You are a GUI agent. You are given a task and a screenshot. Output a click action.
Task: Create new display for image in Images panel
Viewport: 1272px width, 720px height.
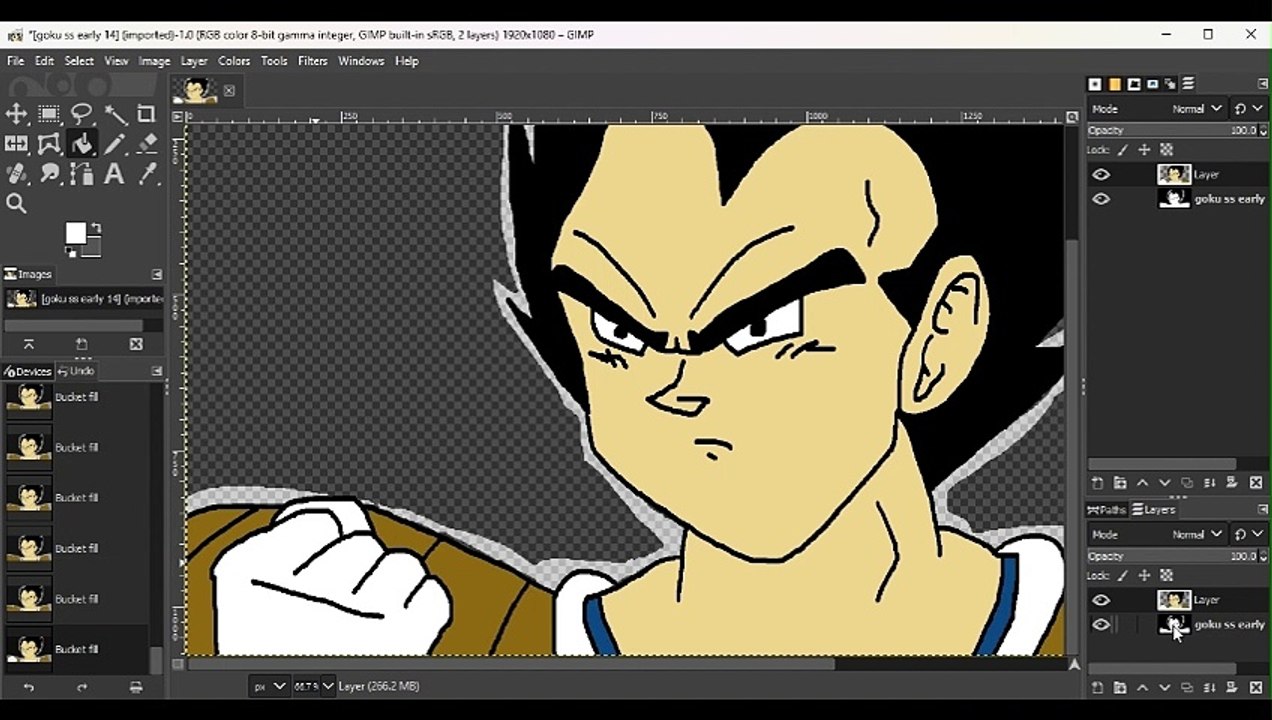pos(82,344)
